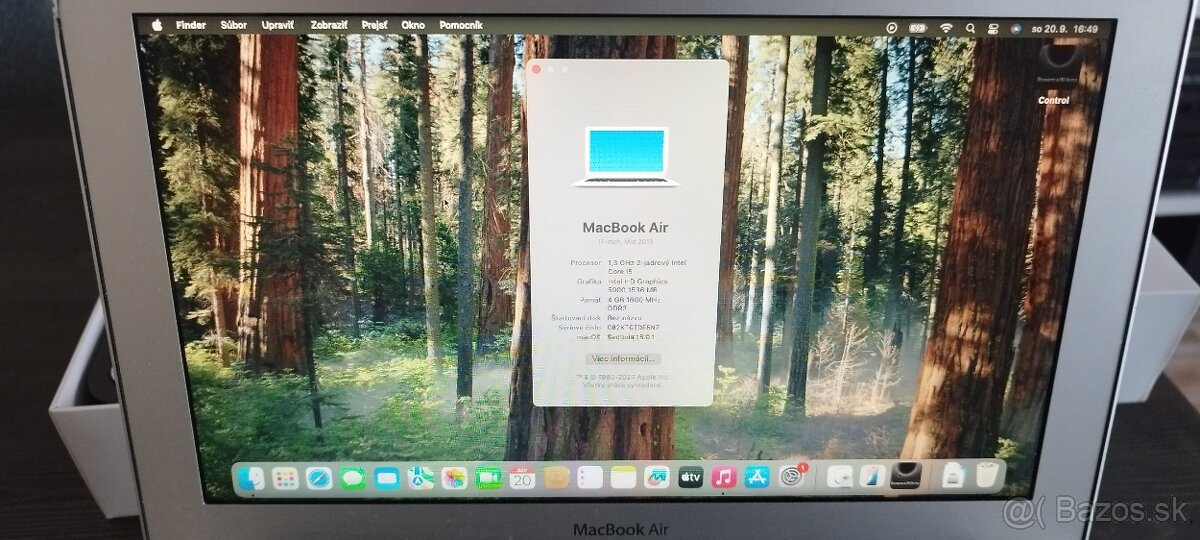The width and height of the screenshot is (1200, 540).
Task: Click the battery status icon
Action: (918, 28)
